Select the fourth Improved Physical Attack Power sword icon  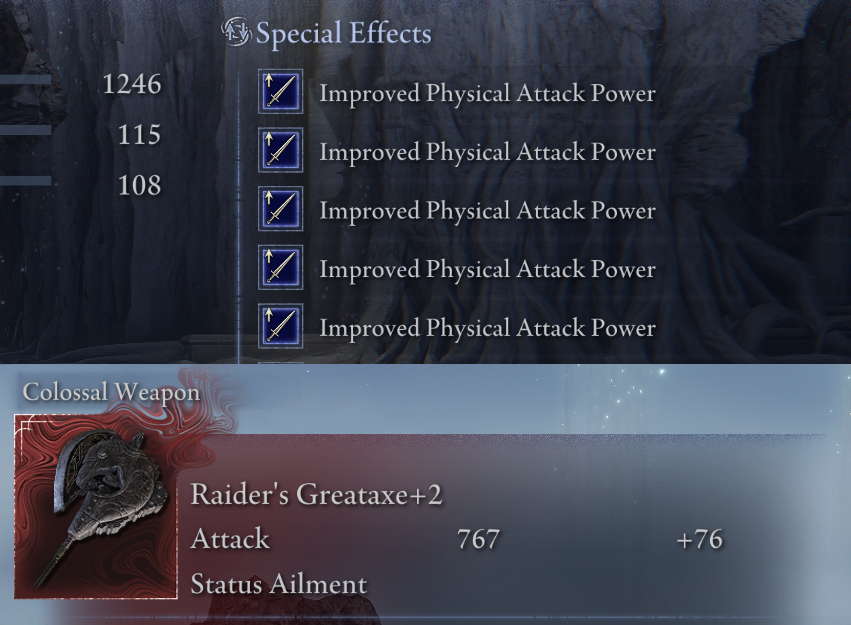click(x=280, y=267)
